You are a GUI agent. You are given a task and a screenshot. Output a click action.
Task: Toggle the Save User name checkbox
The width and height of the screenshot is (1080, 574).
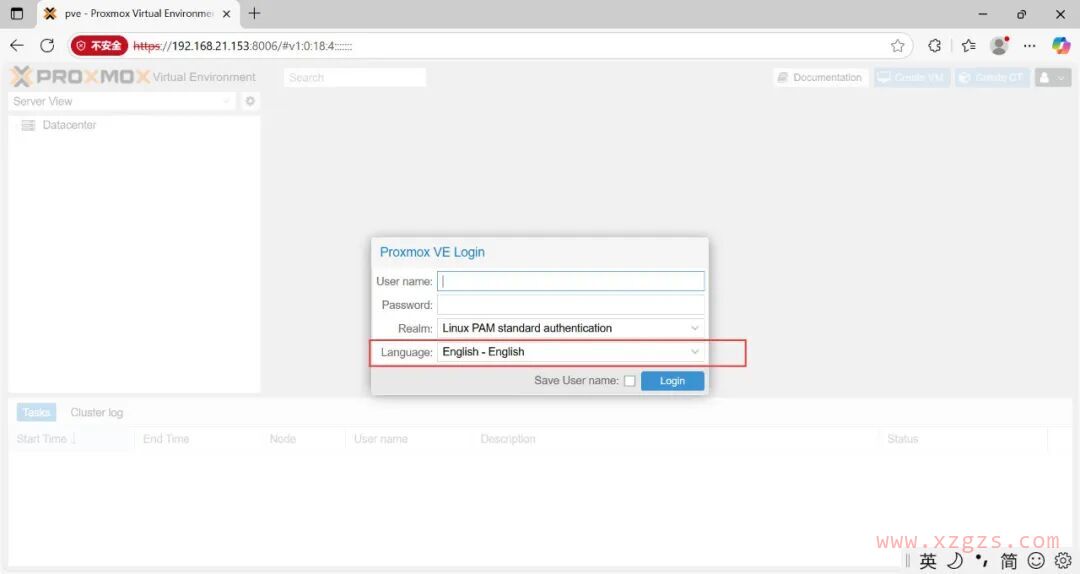point(629,381)
